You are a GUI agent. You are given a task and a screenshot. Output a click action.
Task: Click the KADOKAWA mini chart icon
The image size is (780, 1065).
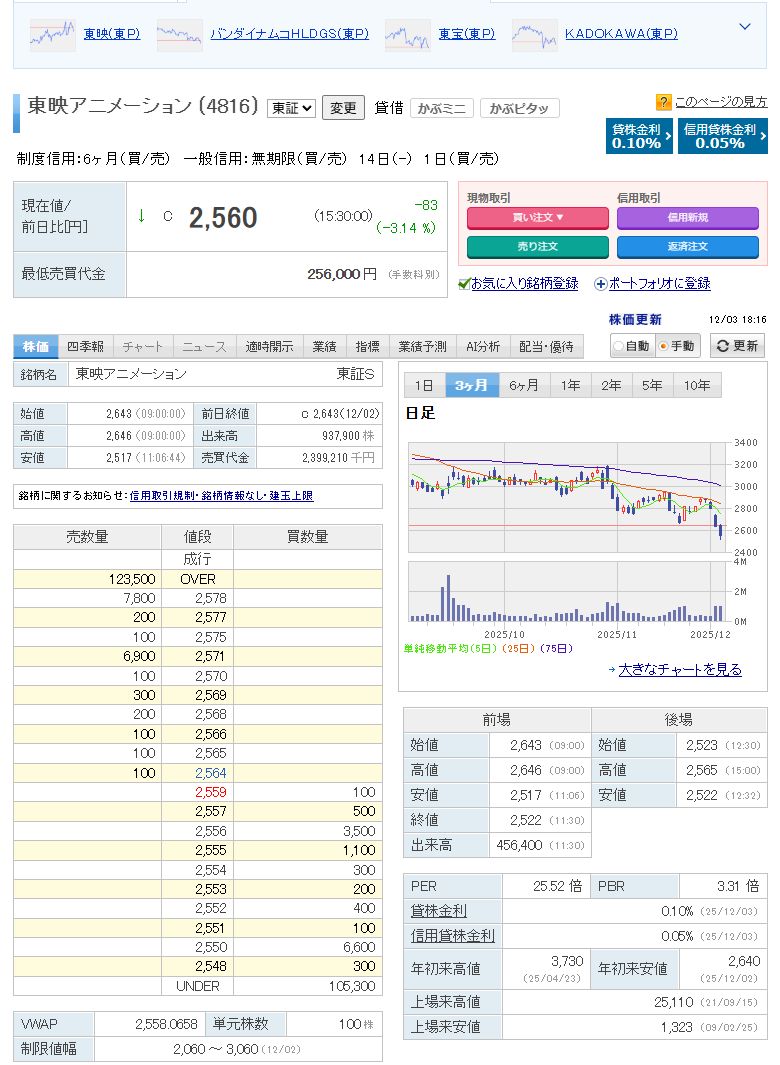click(534, 35)
